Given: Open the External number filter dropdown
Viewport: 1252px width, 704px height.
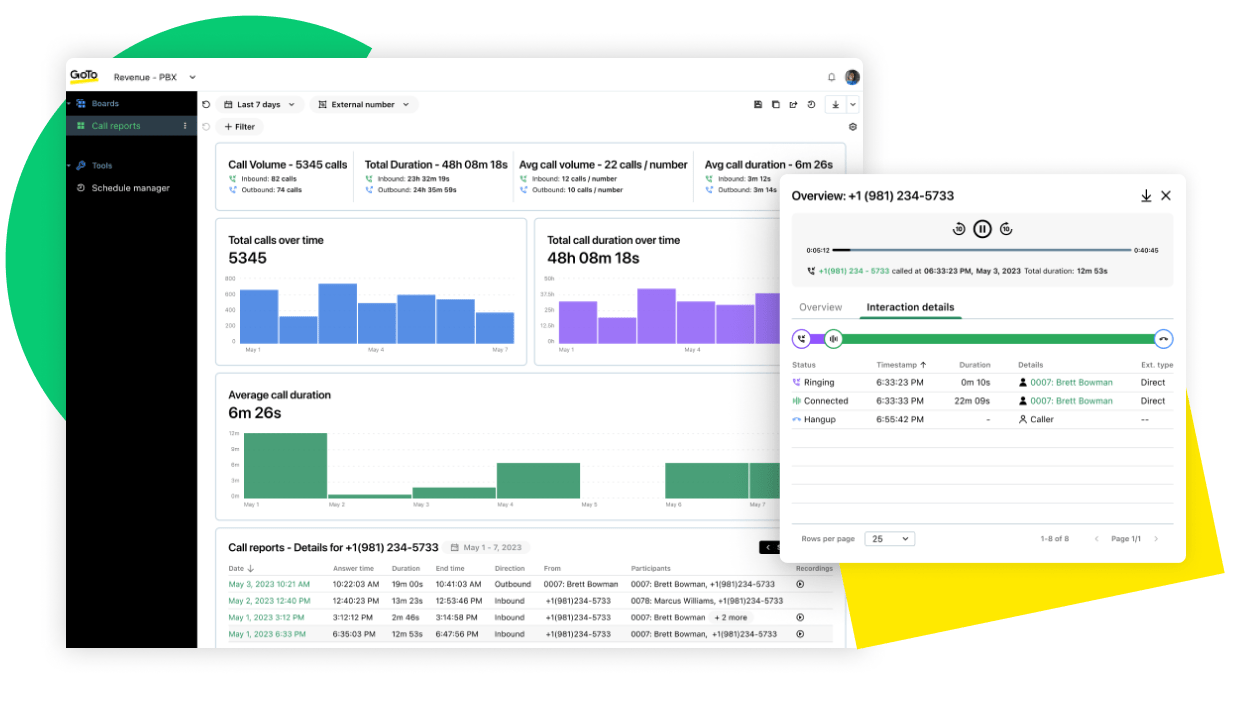Looking at the screenshot, I should (x=363, y=104).
